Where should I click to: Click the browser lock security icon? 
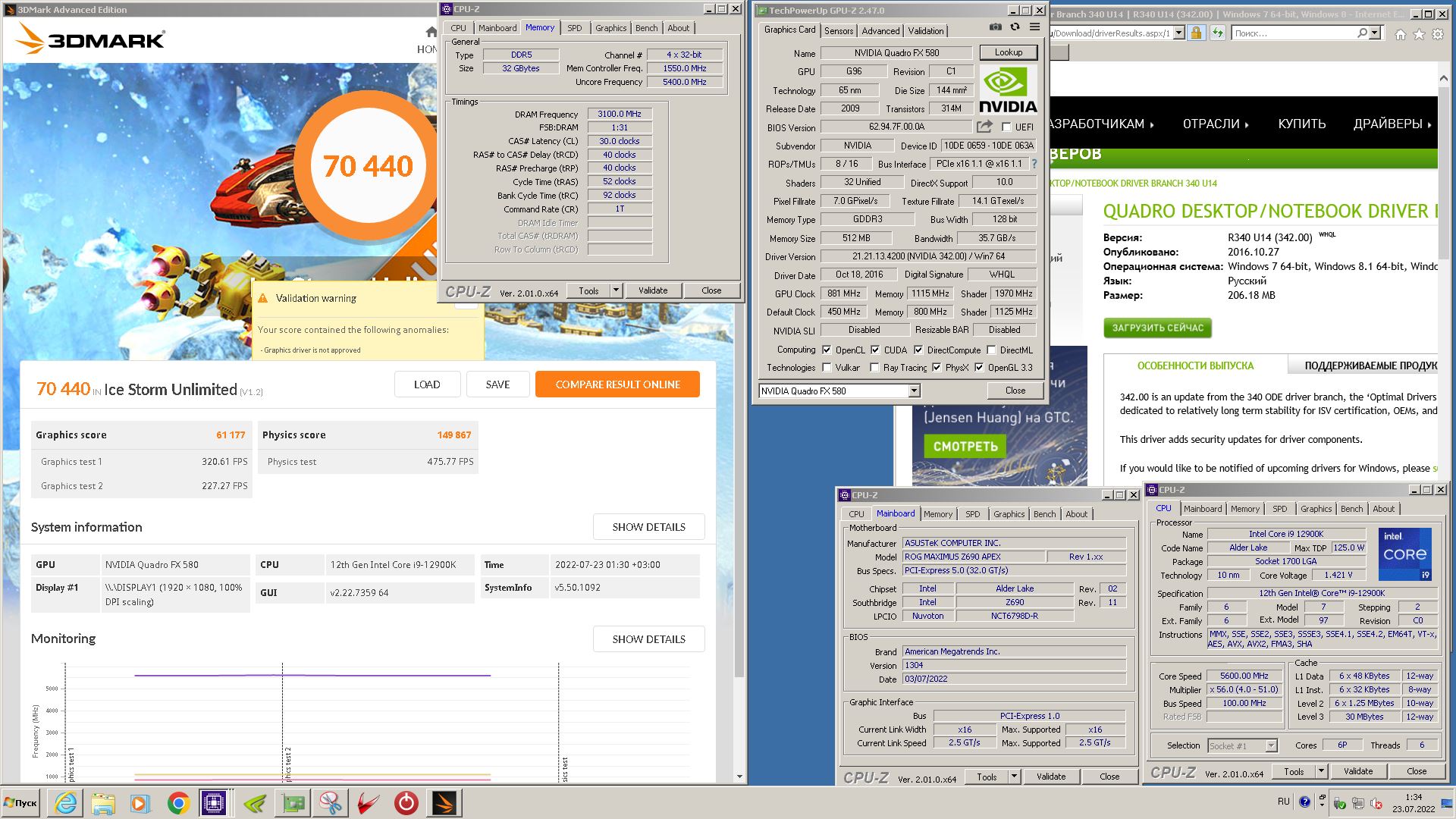[1196, 33]
